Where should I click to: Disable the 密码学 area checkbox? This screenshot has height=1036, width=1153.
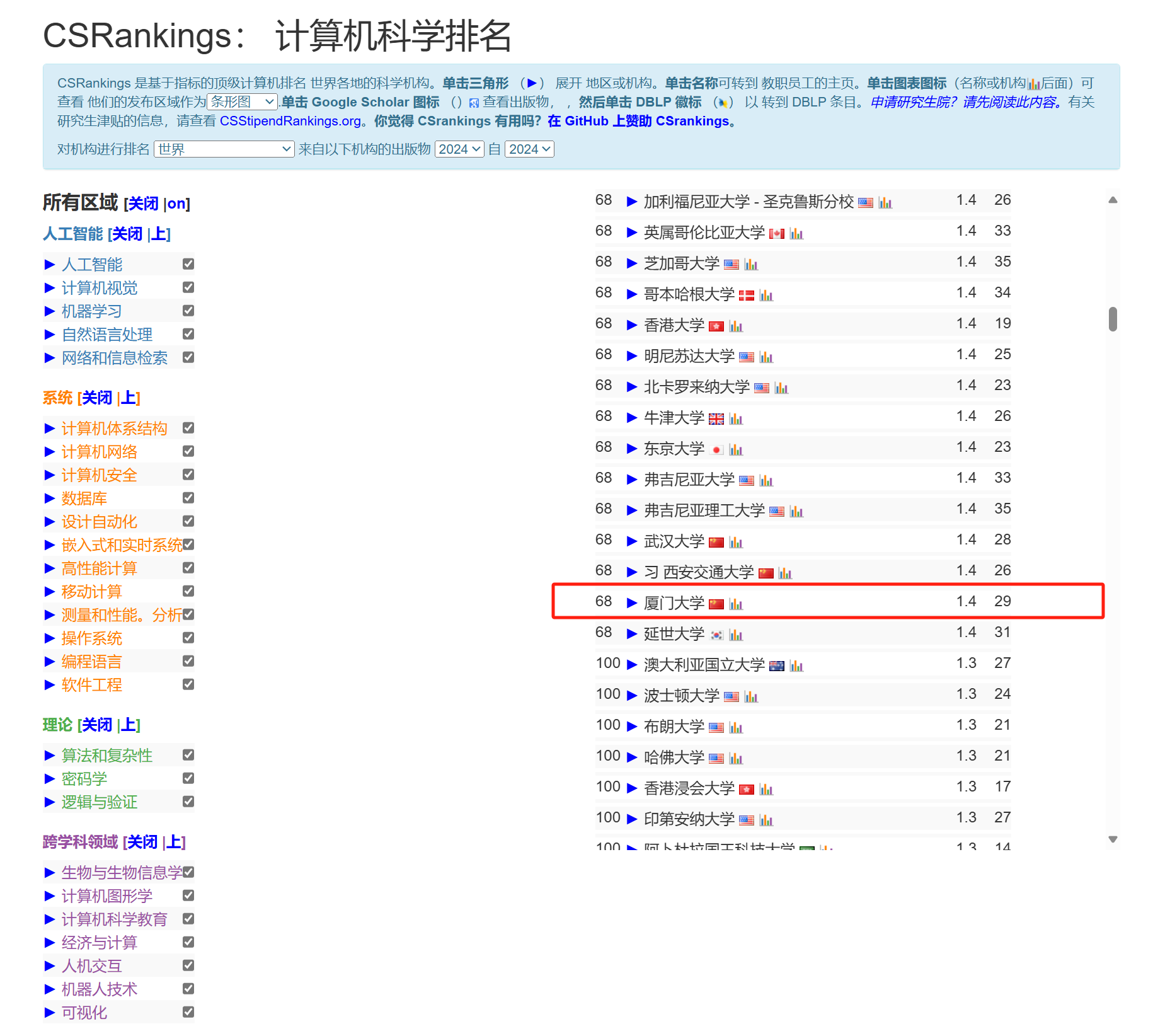point(188,778)
